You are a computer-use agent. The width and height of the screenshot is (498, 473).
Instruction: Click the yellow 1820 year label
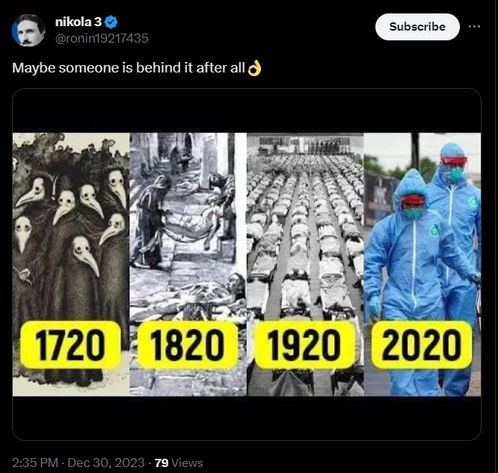coord(188,345)
